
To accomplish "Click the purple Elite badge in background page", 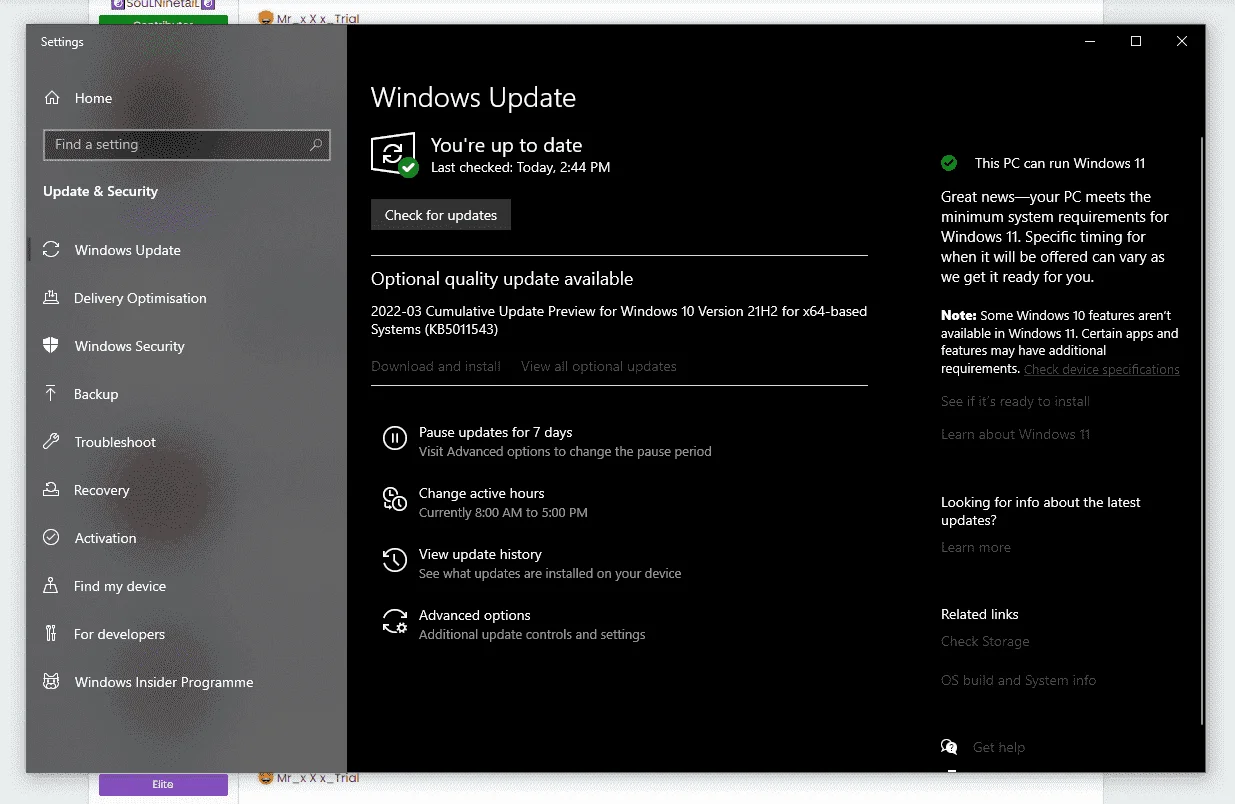I will click(163, 785).
